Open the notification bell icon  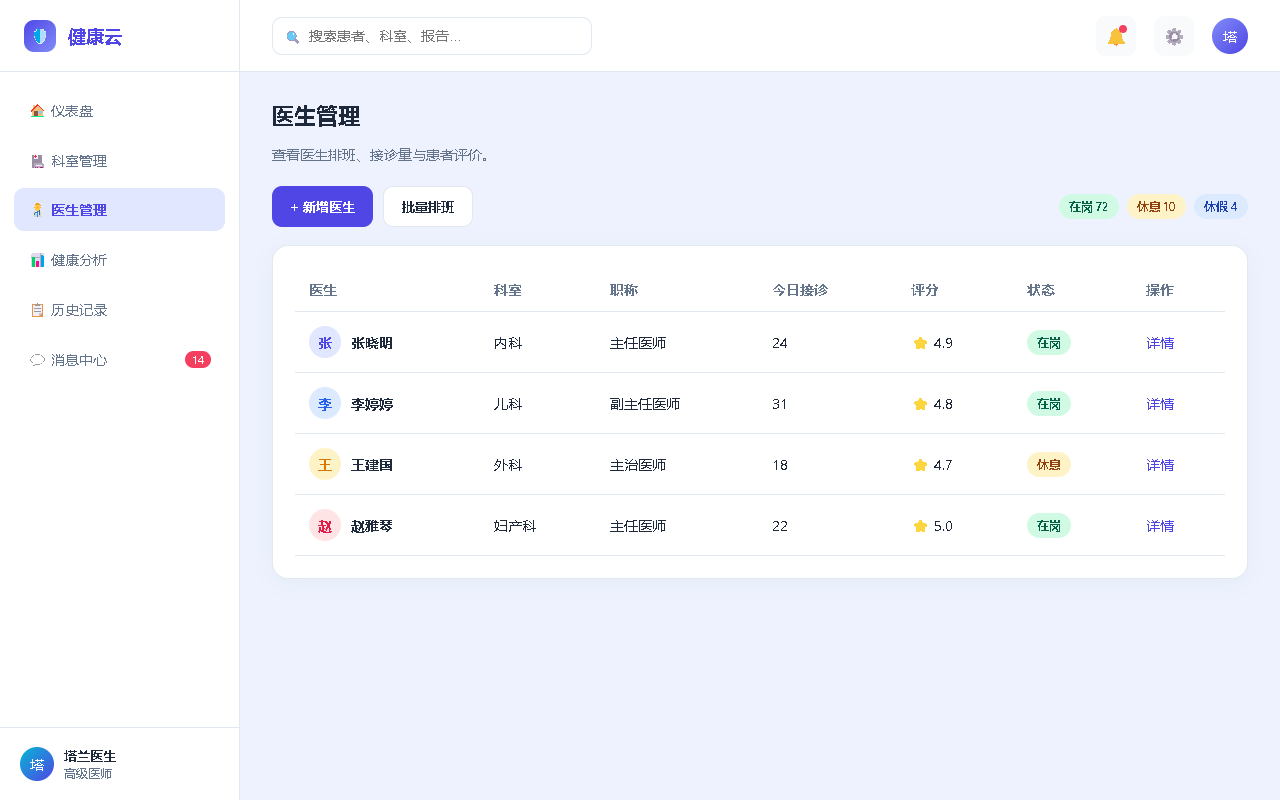click(x=1116, y=36)
